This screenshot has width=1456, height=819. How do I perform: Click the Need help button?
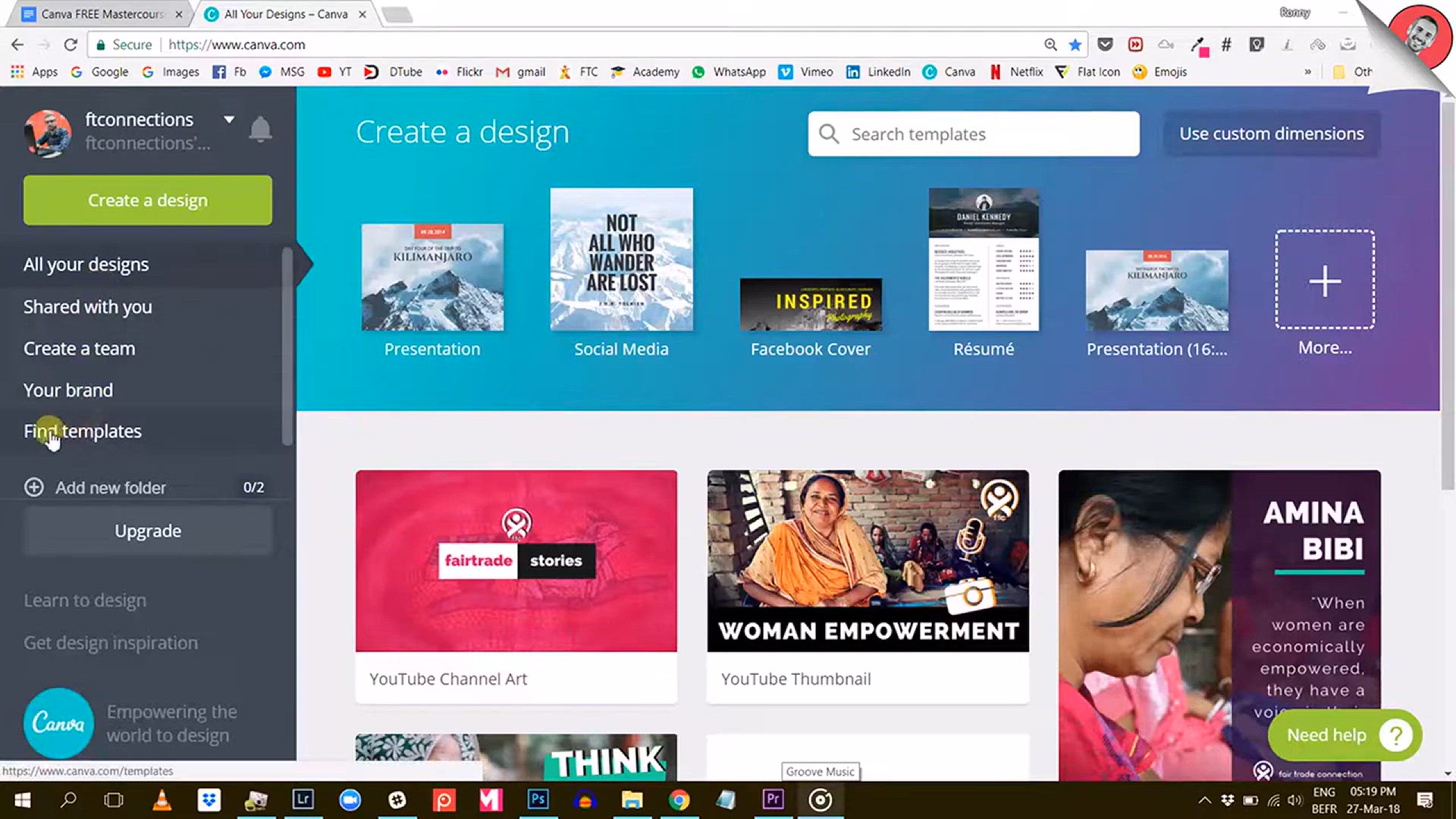point(1345,735)
